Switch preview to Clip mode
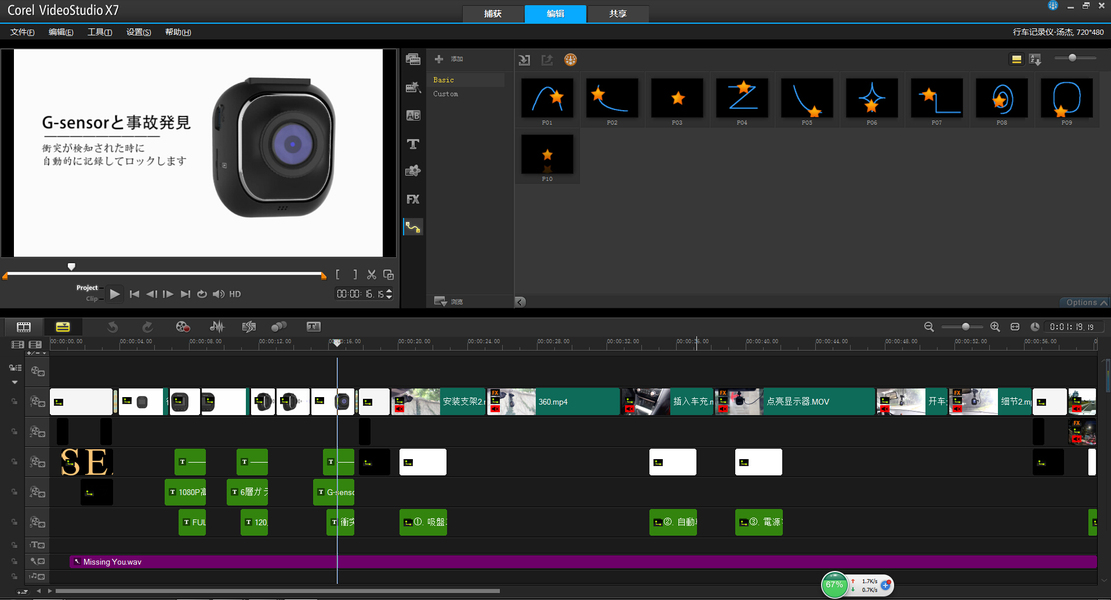Image resolution: width=1111 pixels, height=600 pixels. click(x=92, y=298)
